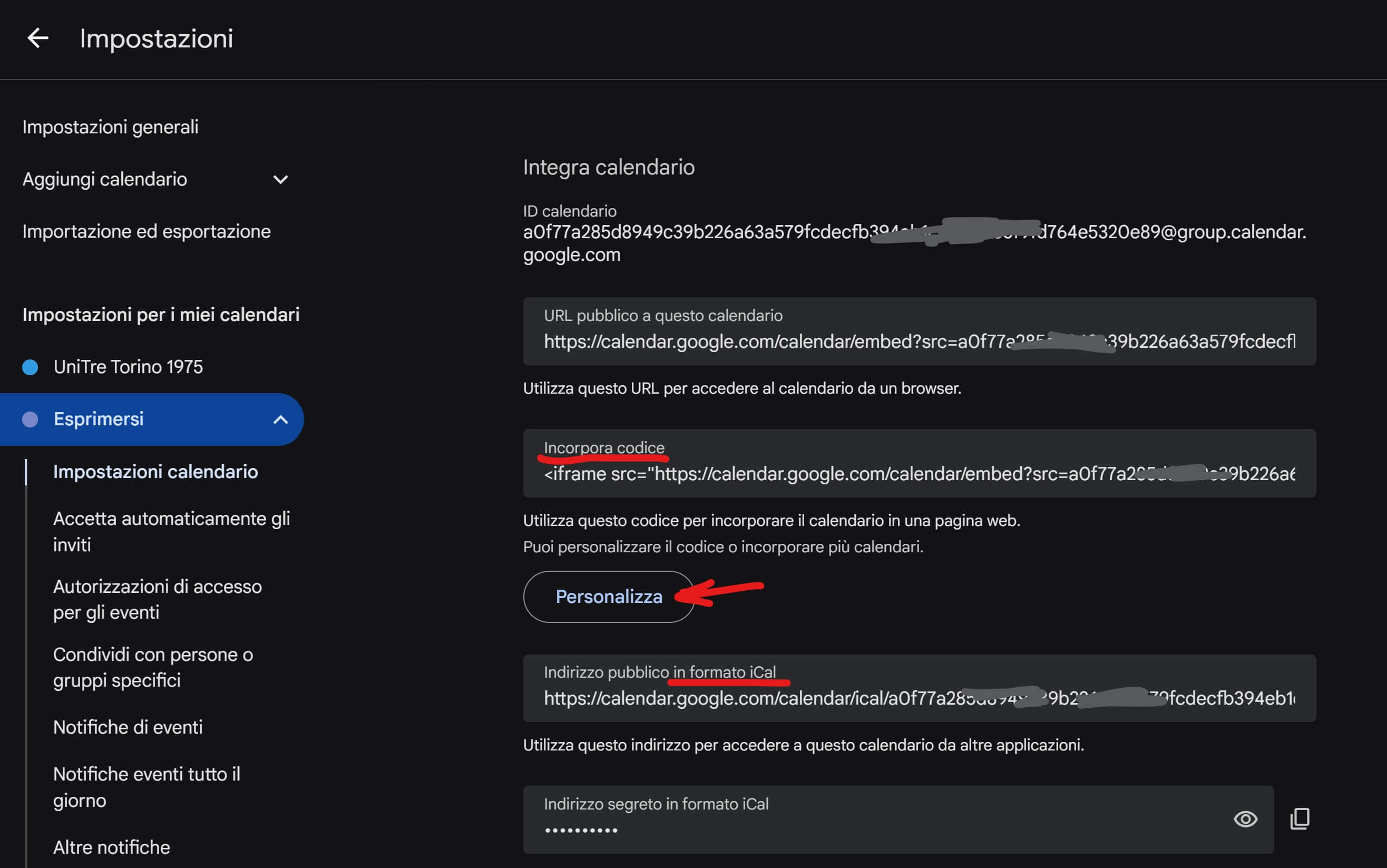The image size is (1387, 868).
Task: Open Importazione ed esportazione
Action: [x=146, y=231]
